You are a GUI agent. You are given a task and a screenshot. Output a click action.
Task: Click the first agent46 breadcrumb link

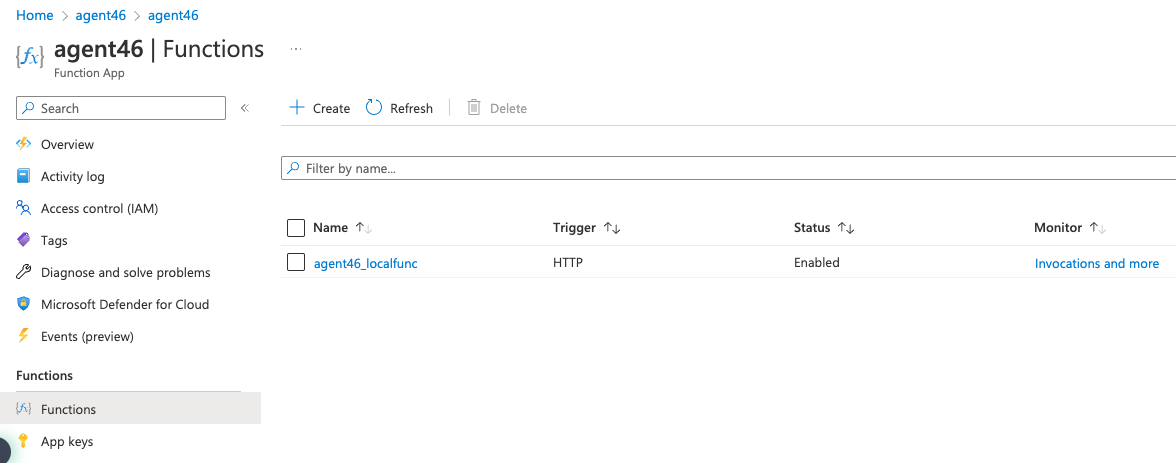click(100, 15)
